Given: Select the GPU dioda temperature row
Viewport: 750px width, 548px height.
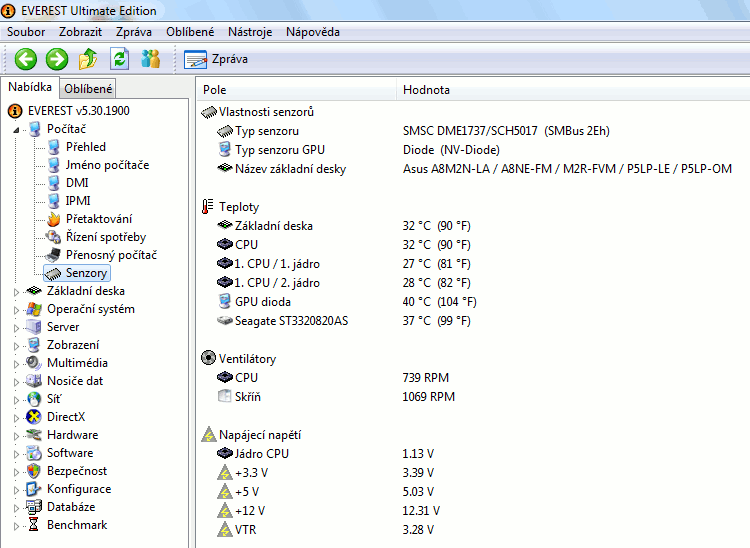Looking at the screenshot, I should (263, 302).
